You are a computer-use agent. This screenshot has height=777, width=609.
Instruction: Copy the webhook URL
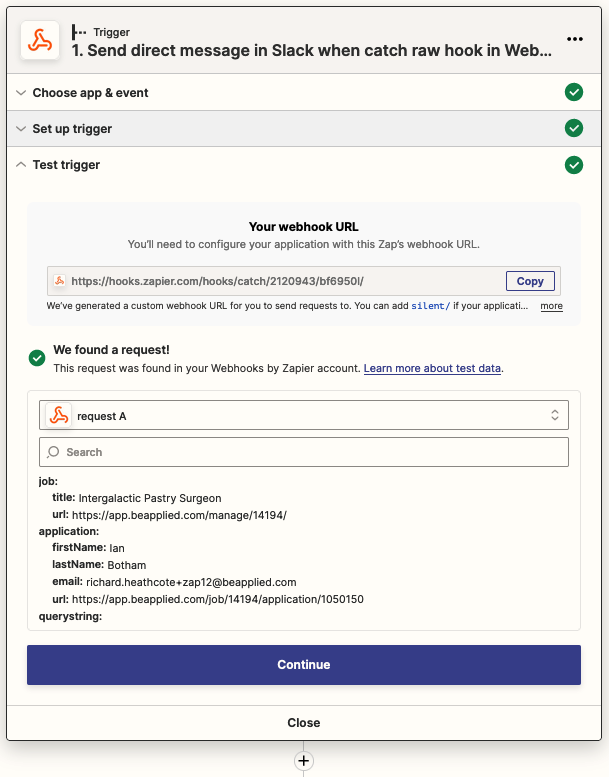[x=530, y=281]
